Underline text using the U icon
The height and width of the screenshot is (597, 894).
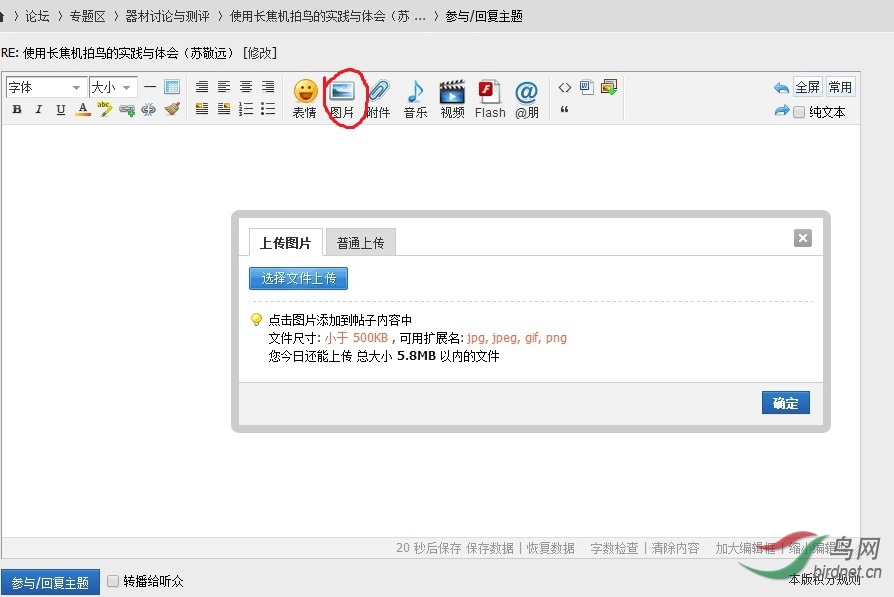pyautogui.click(x=60, y=109)
